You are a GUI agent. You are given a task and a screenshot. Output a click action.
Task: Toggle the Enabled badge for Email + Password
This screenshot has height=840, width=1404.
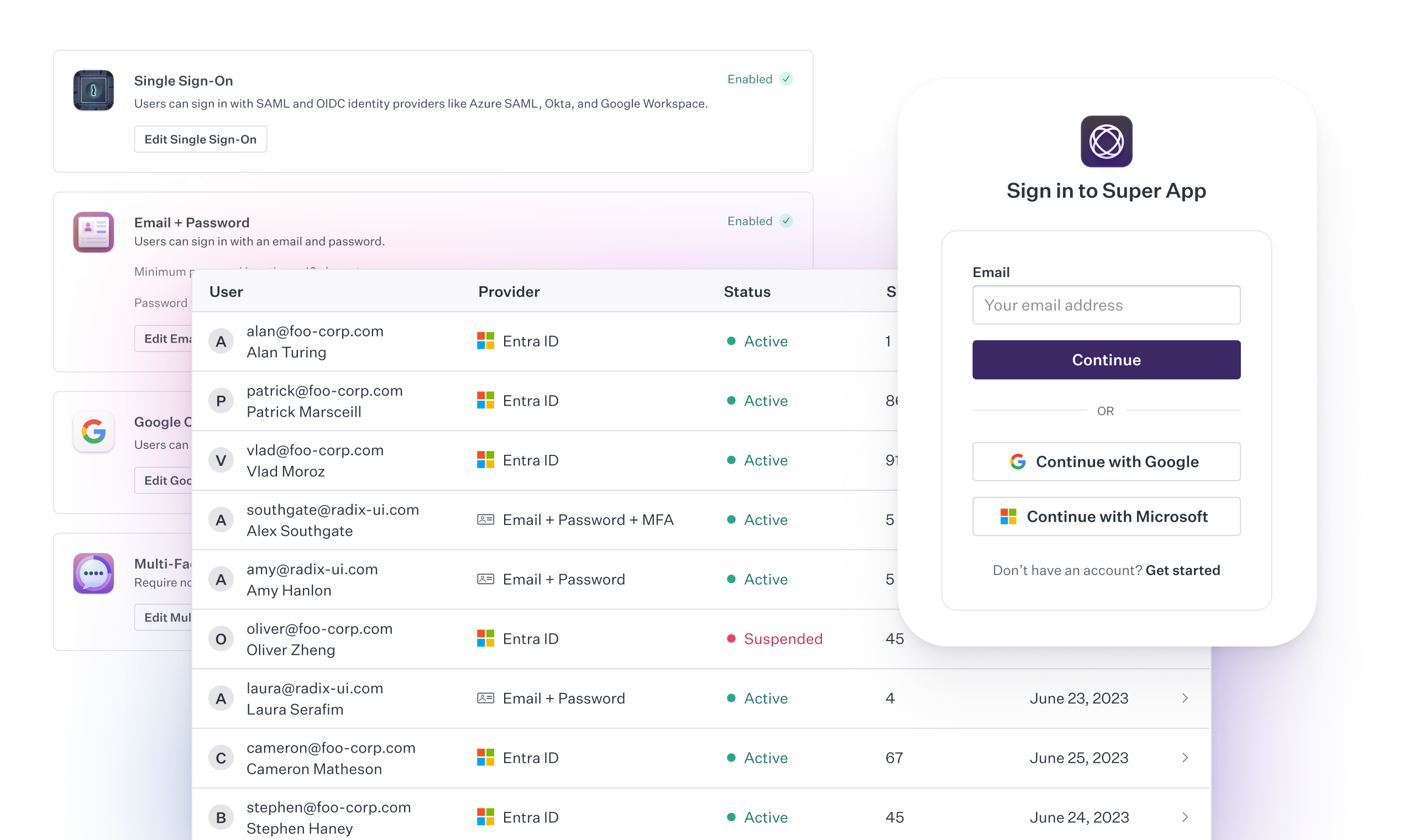759,221
